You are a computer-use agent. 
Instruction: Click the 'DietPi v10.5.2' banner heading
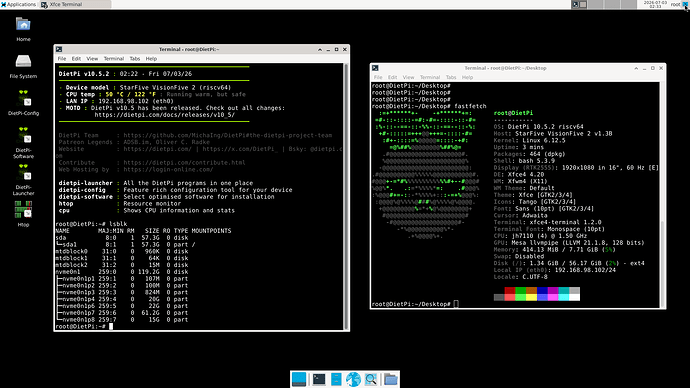point(84,74)
